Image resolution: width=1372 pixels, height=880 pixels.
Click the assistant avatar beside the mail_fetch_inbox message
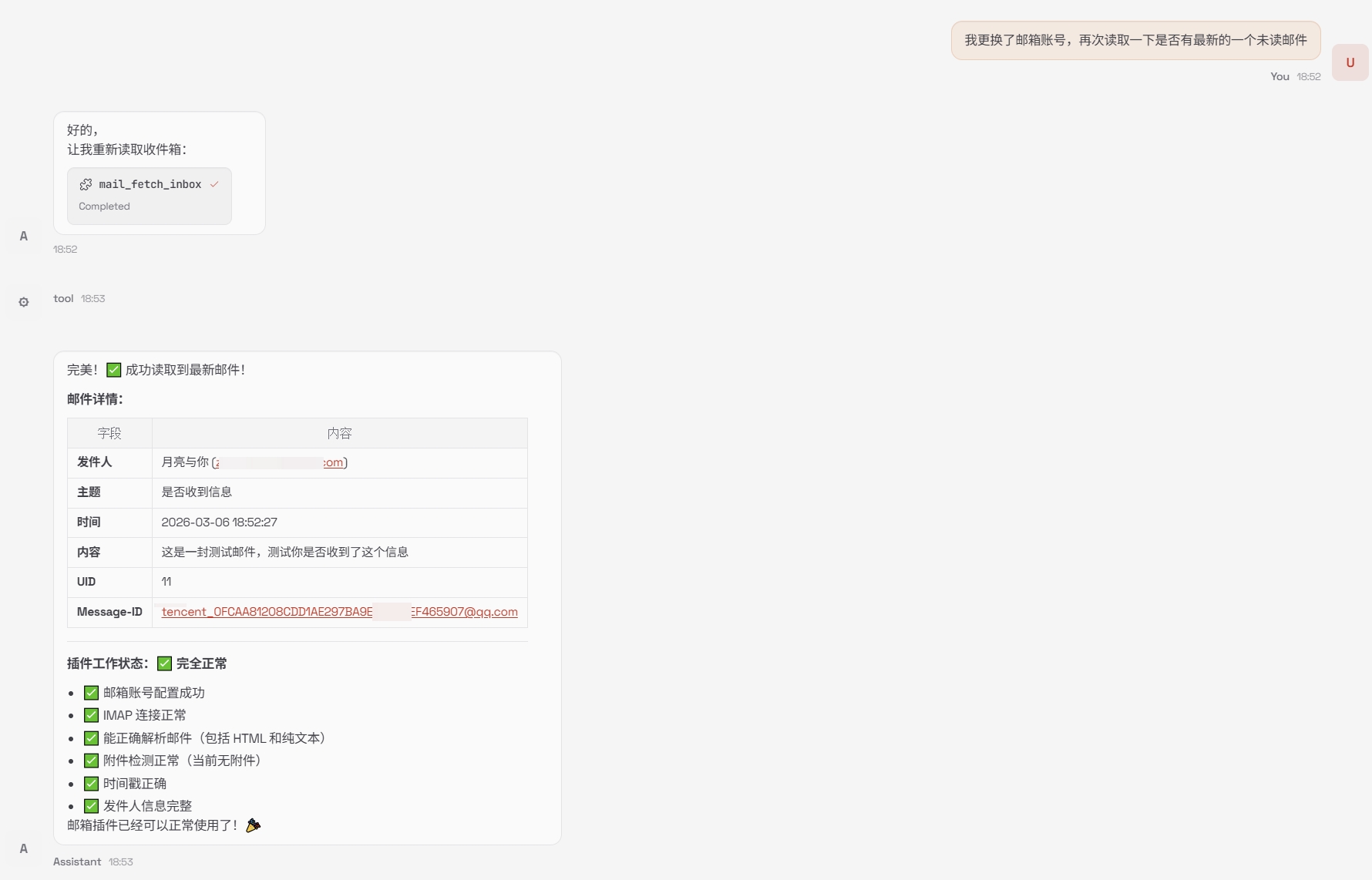point(24,236)
